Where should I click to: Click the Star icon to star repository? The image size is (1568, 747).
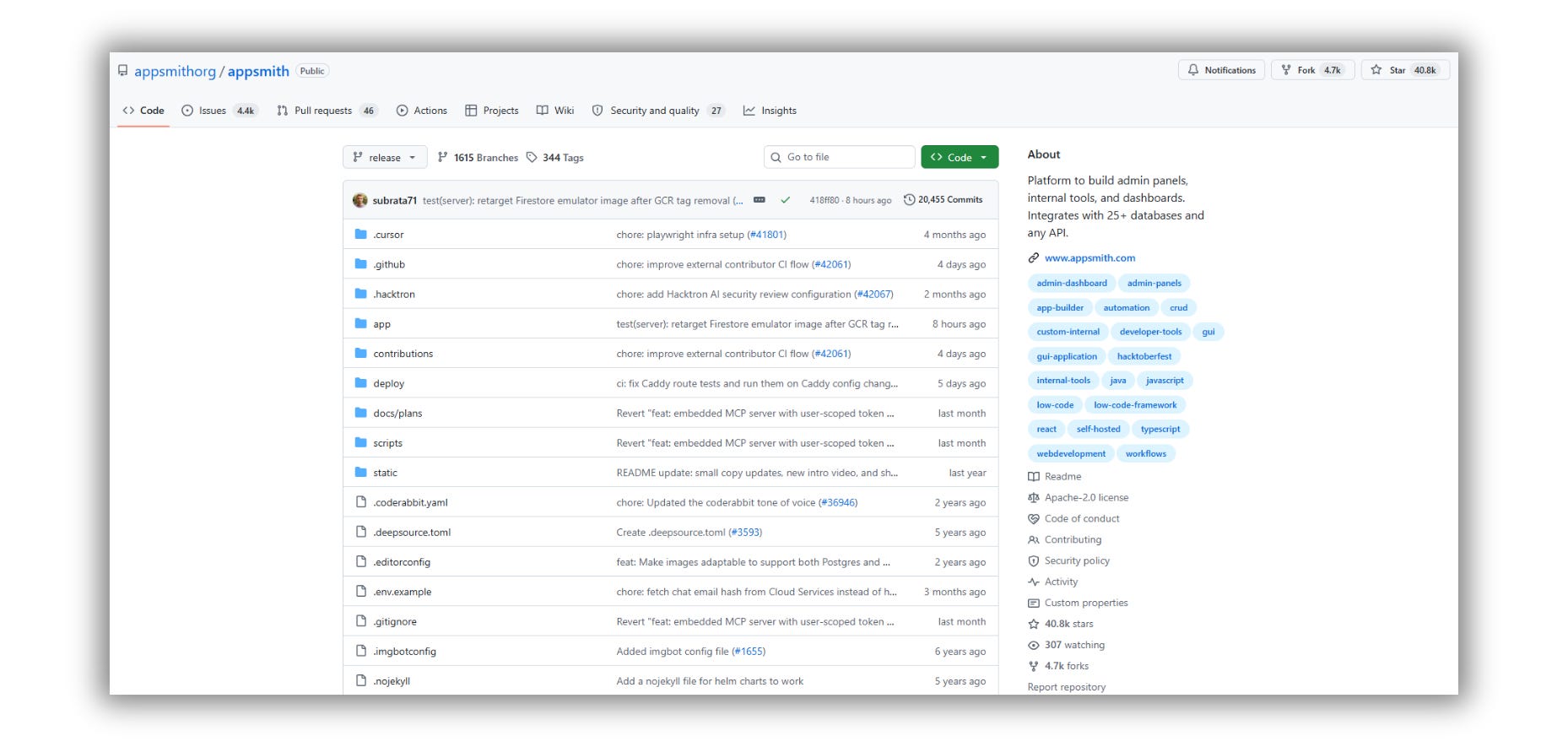tap(1376, 70)
